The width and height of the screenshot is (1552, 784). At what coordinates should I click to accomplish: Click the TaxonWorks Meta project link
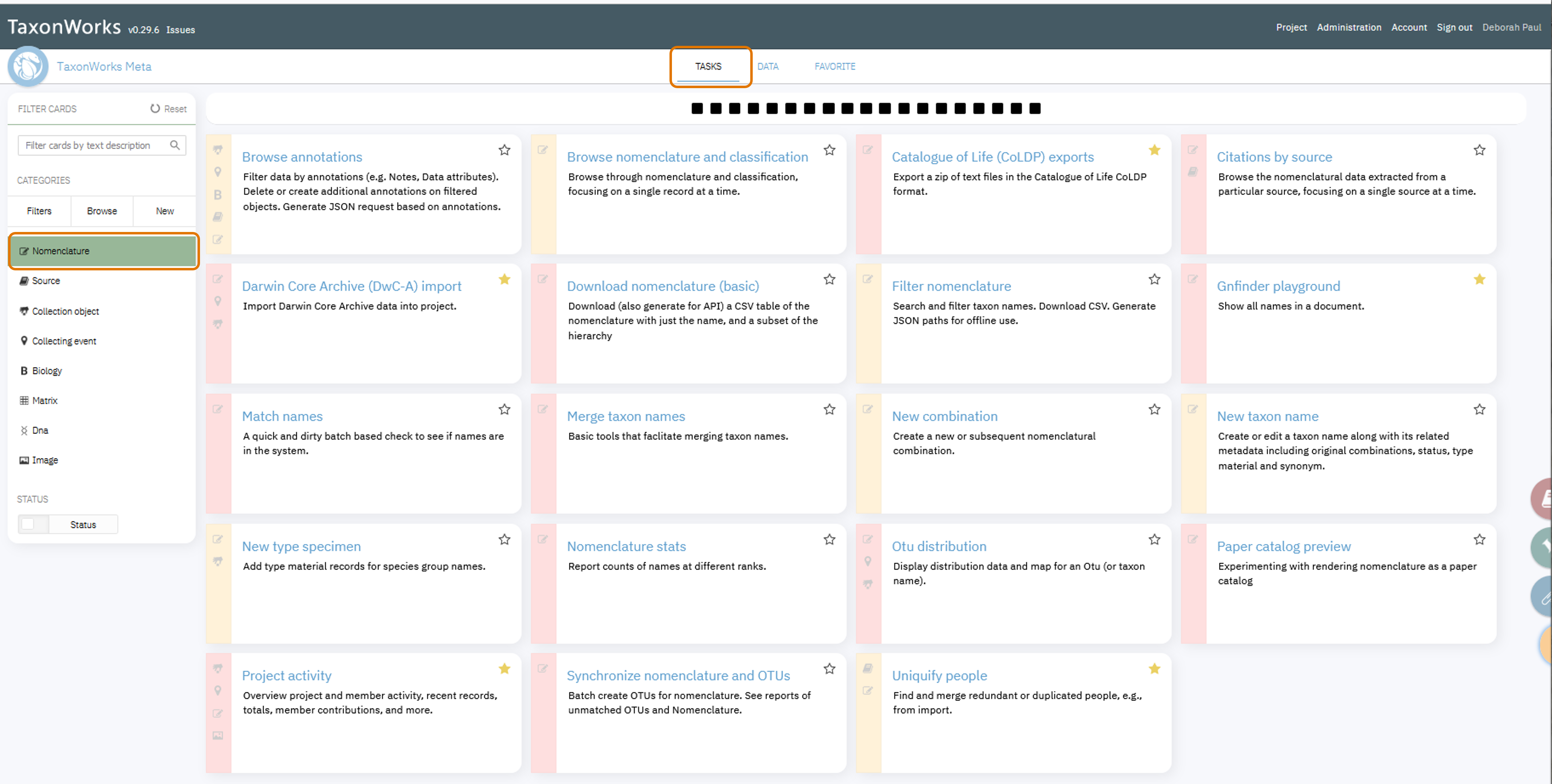click(x=104, y=66)
